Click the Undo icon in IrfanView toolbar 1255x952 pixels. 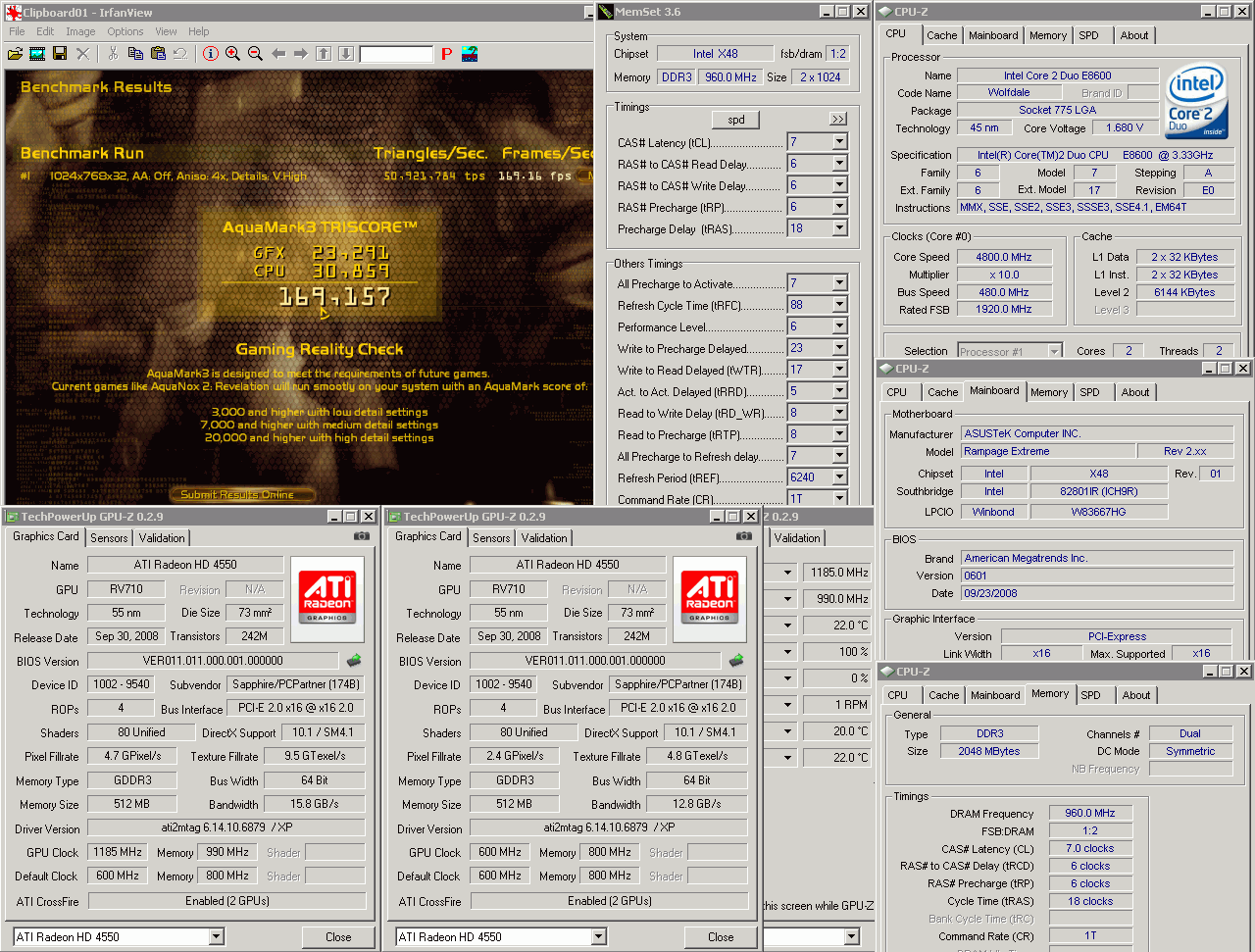coord(180,54)
